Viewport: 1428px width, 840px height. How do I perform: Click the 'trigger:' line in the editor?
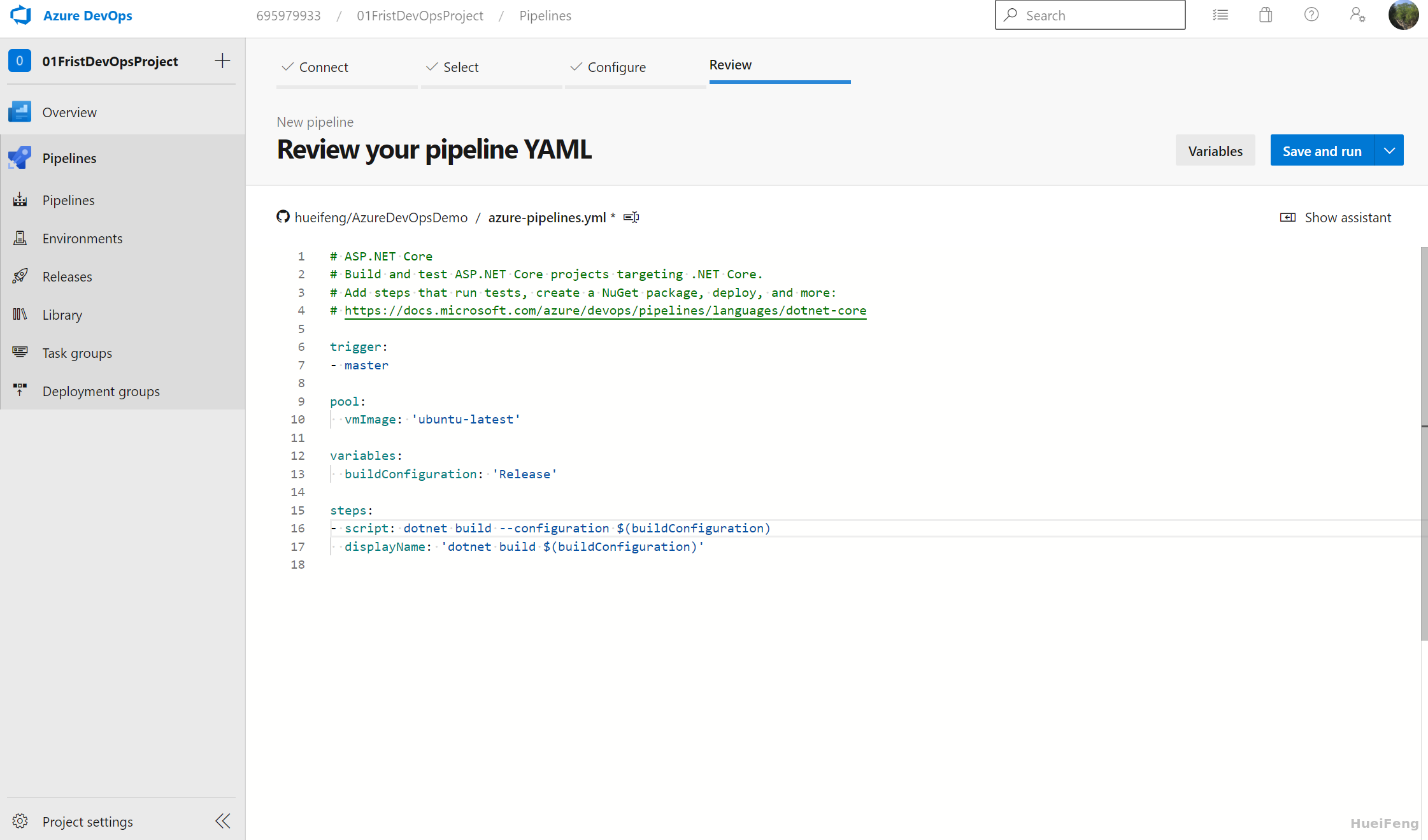[359, 346]
